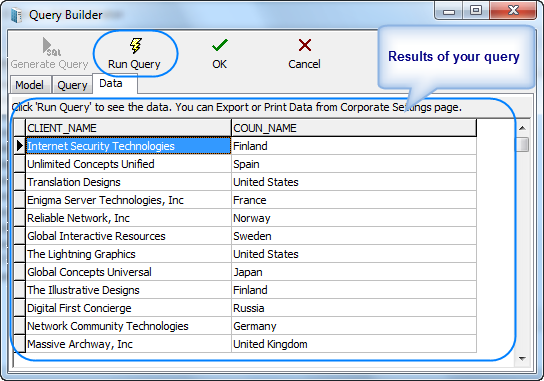The image size is (544, 381).
Task: Click the Query Builder title bar icon
Action: tap(16, 15)
